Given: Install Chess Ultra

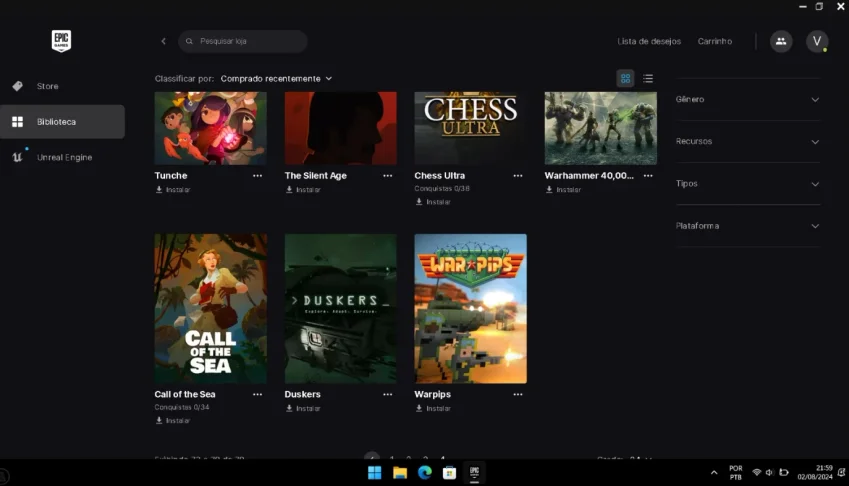Looking at the screenshot, I should click(x=433, y=201).
